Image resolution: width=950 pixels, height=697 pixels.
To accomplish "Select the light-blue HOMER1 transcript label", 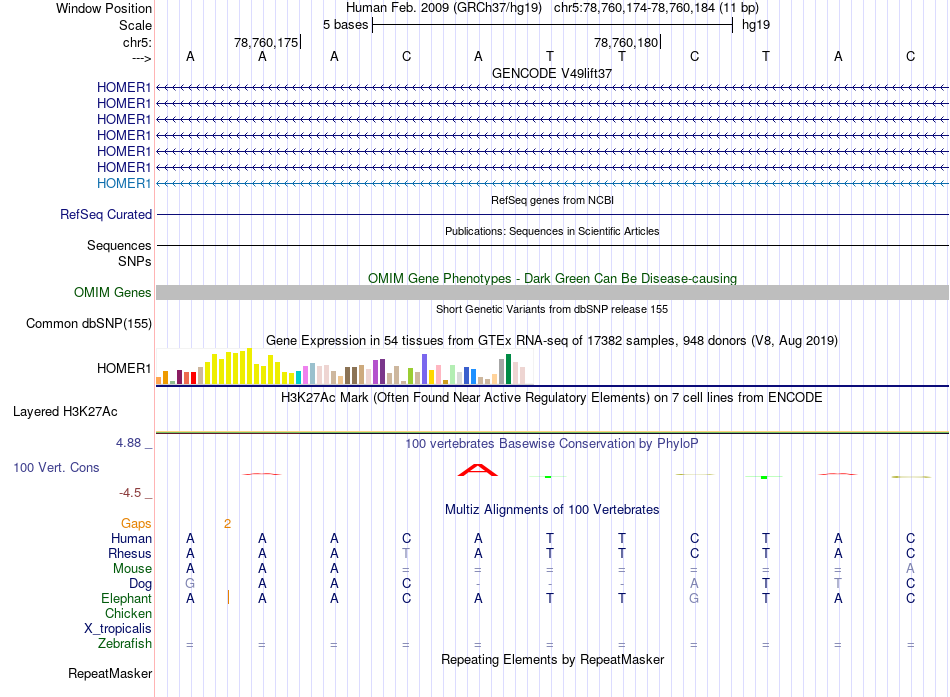I will (x=124, y=183).
